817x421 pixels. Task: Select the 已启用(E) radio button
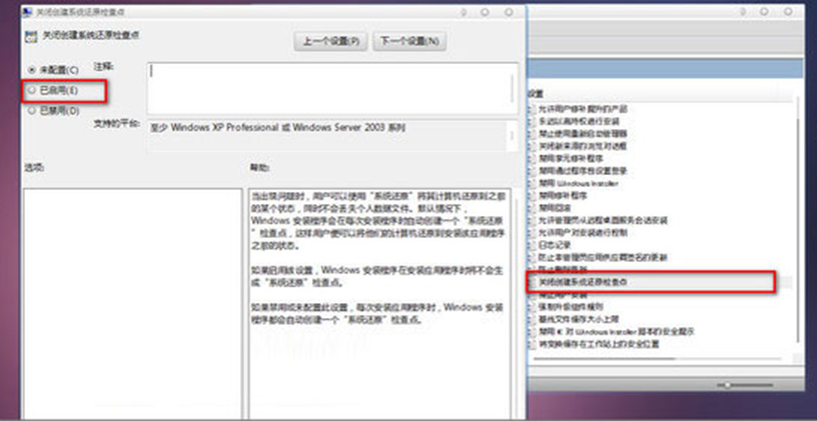coord(32,90)
